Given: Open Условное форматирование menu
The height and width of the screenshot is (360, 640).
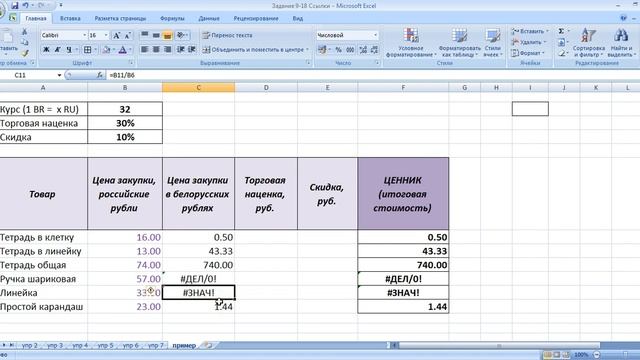Looking at the screenshot, I should click(x=411, y=43).
